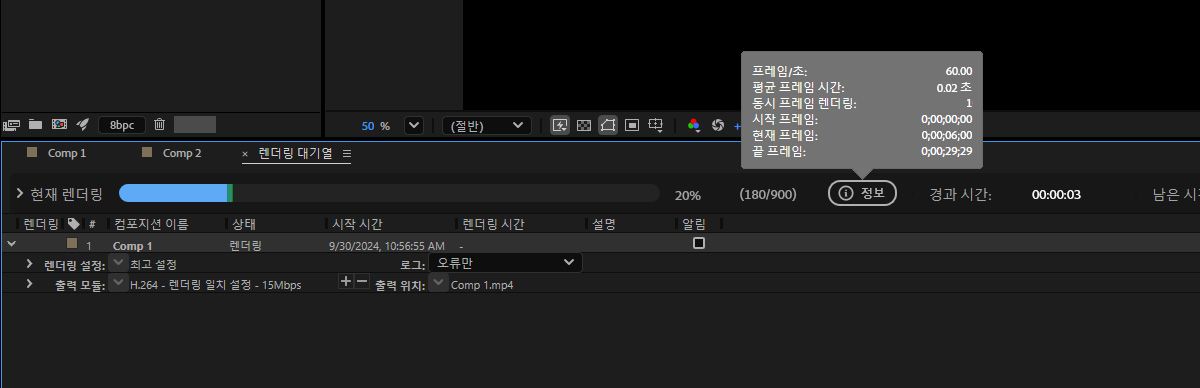Click the Comp 2 tab color label square
Image resolution: width=1200 pixels, height=388 pixels.
pos(147,152)
